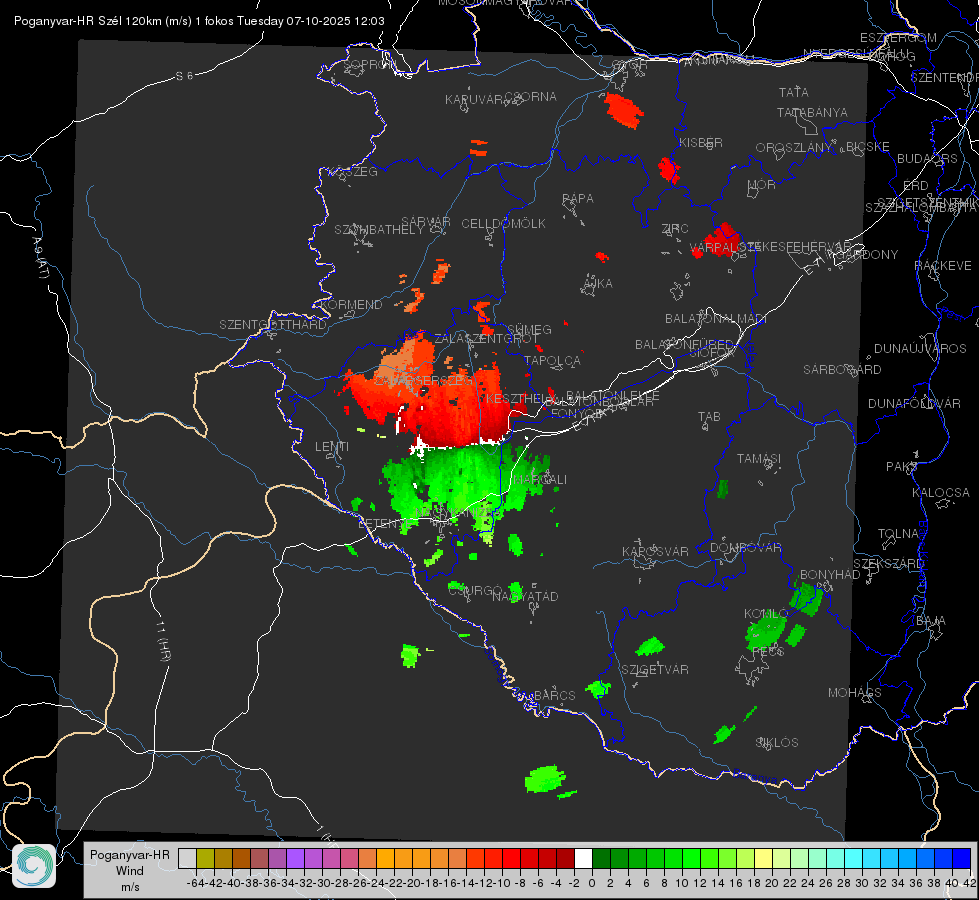Click the TAMÁSI city label
Viewport: 979px width, 900px height.
click(x=759, y=458)
